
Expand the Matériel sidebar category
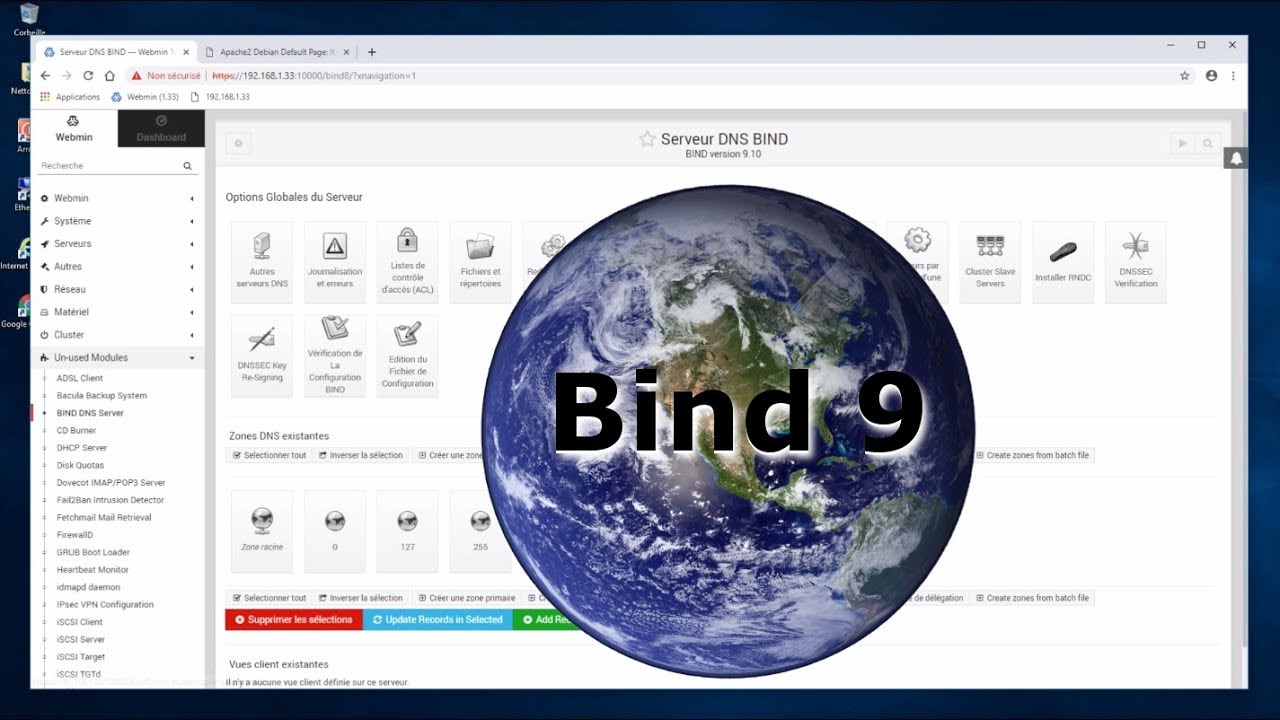click(118, 312)
